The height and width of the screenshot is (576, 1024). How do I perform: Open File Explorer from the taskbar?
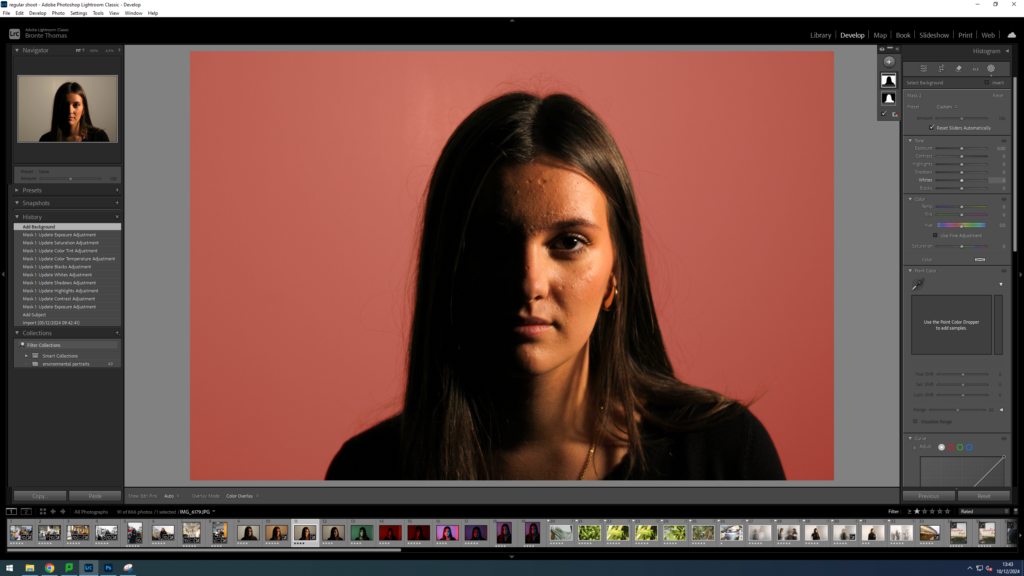(x=30, y=568)
